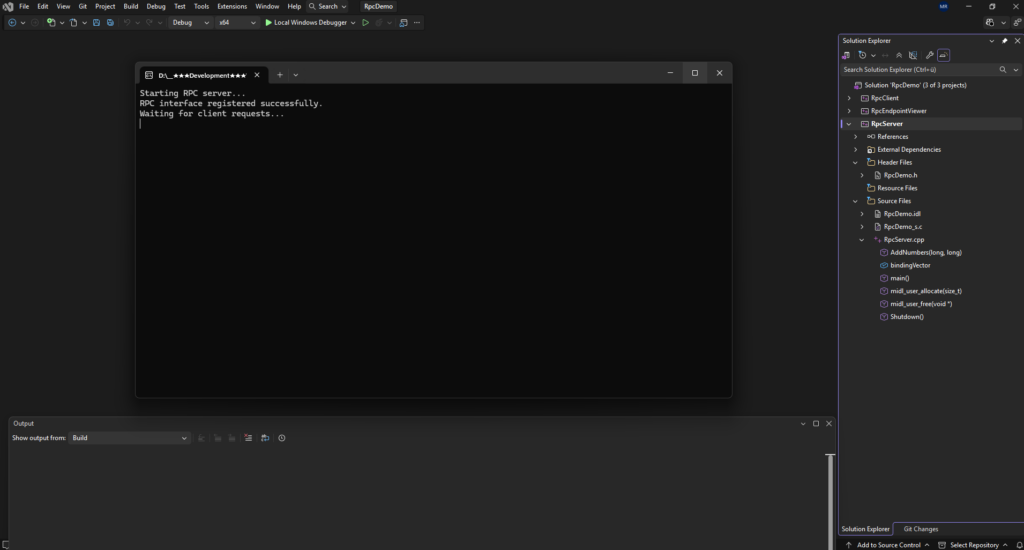Image resolution: width=1024 pixels, height=550 pixels.
Task: Click Pending Changes Filter clock icon
Action: (x=862, y=56)
